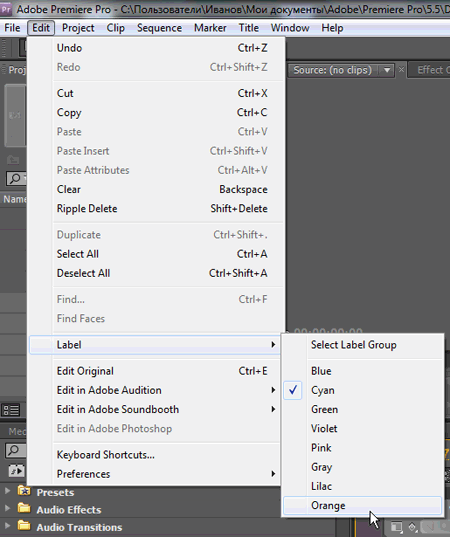This screenshot has width=450, height=537.
Task: Expand the Presets folder
Action: point(7,491)
